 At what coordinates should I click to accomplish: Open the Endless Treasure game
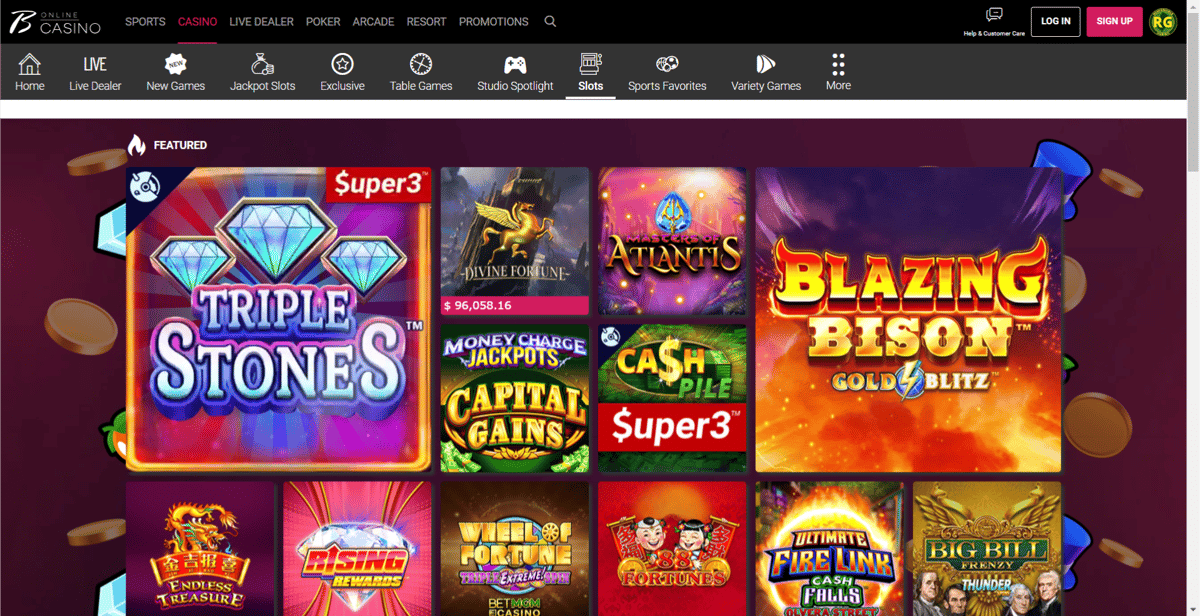200,549
